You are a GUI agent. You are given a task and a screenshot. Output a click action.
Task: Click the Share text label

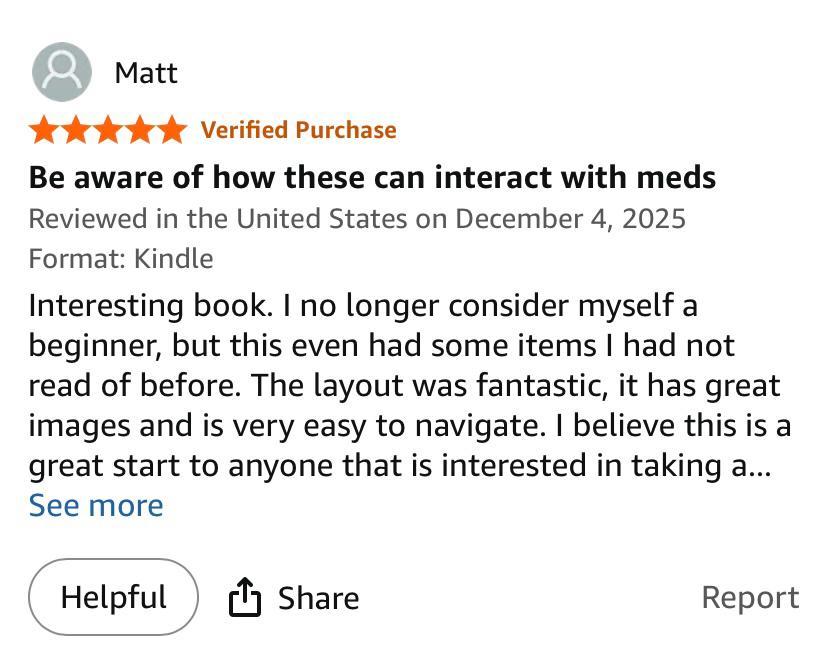click(318, 598)
